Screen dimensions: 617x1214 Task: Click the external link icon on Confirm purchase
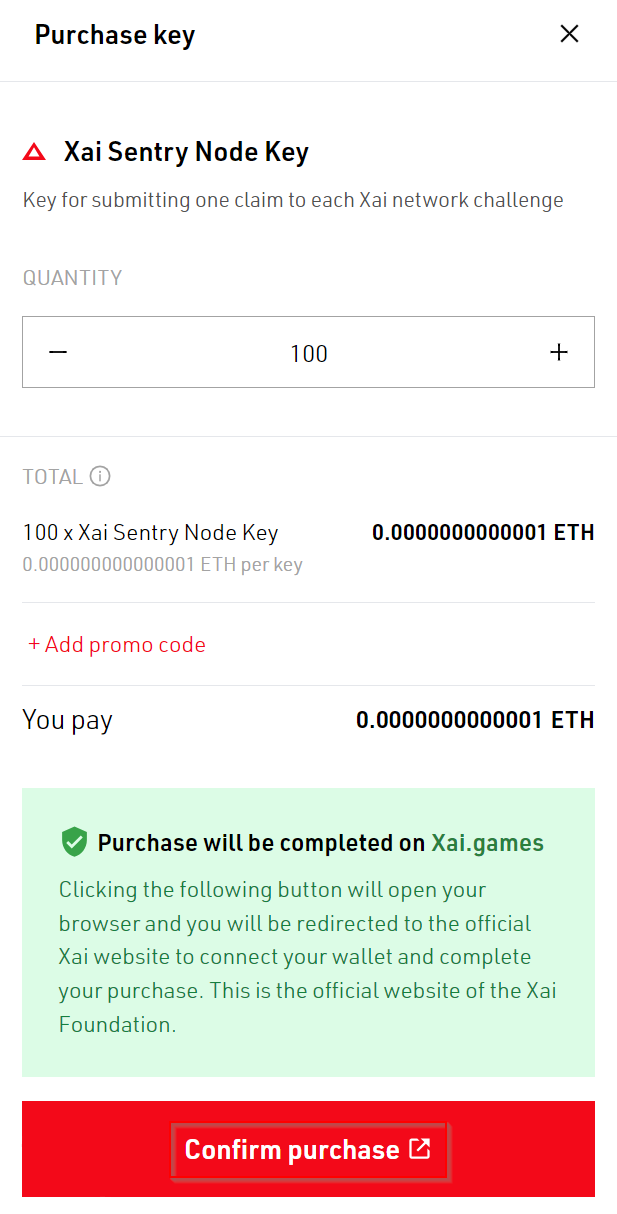click(420, 1149)
